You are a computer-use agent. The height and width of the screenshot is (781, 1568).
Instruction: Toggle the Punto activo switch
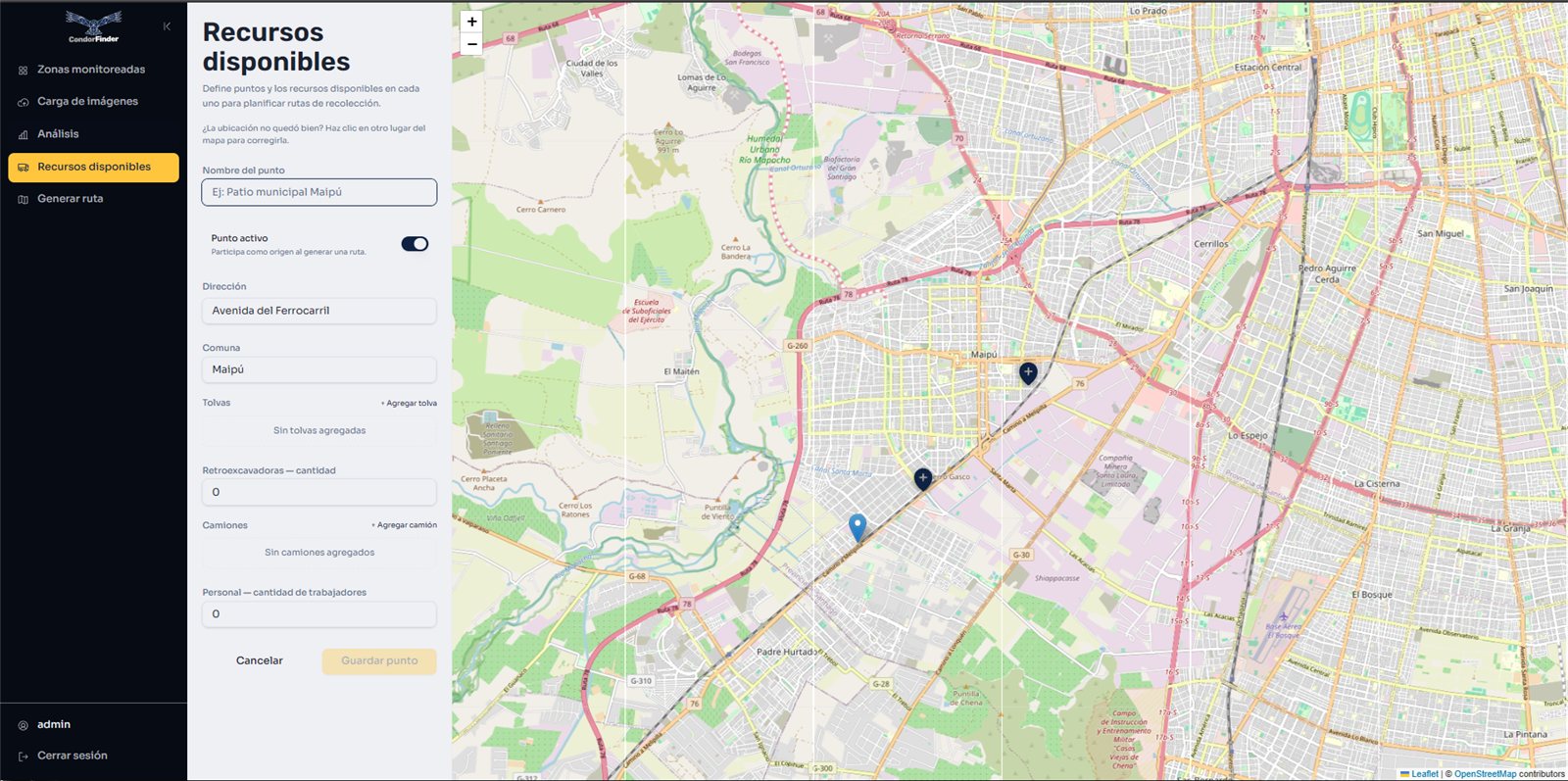[415, 244]
